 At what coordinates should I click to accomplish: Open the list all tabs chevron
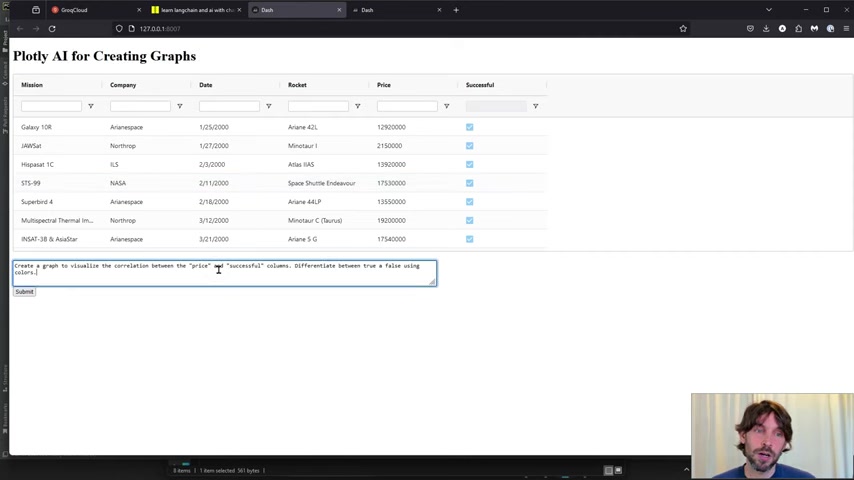click(x=768, y=10)
